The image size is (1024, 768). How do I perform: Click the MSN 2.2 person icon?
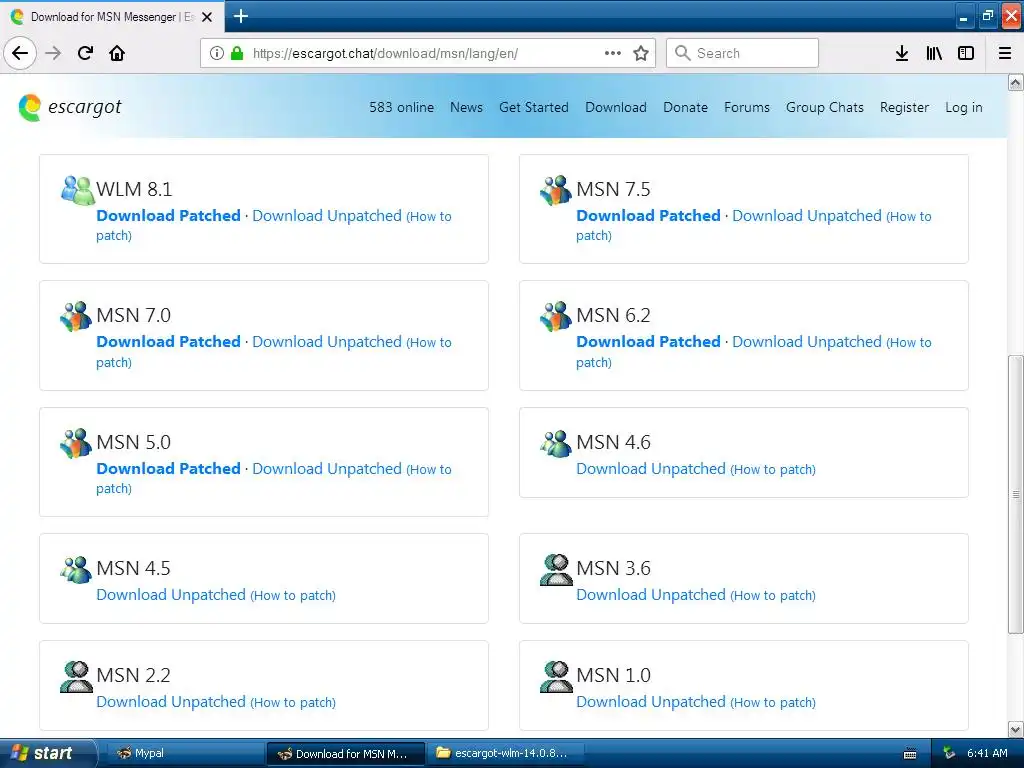(76, 677)
